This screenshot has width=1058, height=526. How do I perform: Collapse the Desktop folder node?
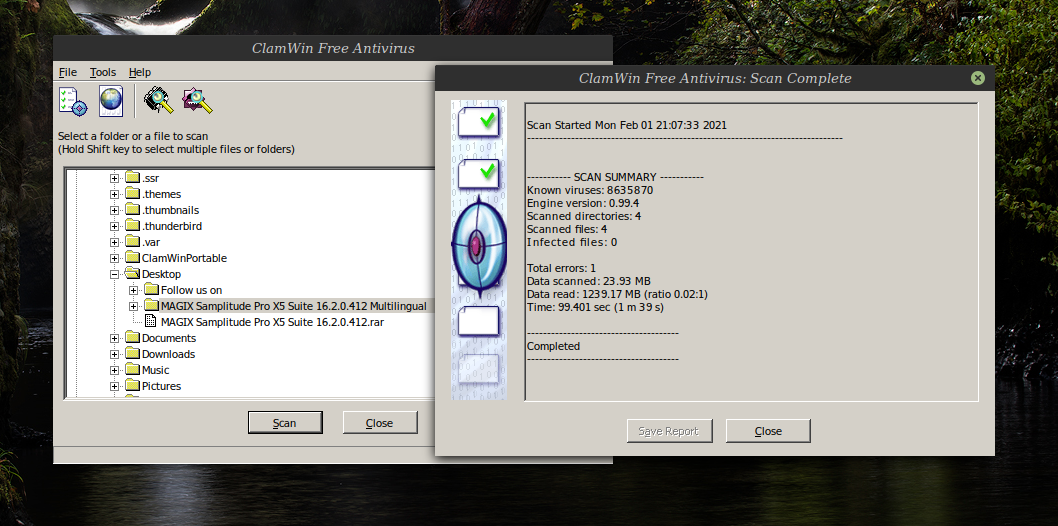pyautogui.click(x=115, y=274)
